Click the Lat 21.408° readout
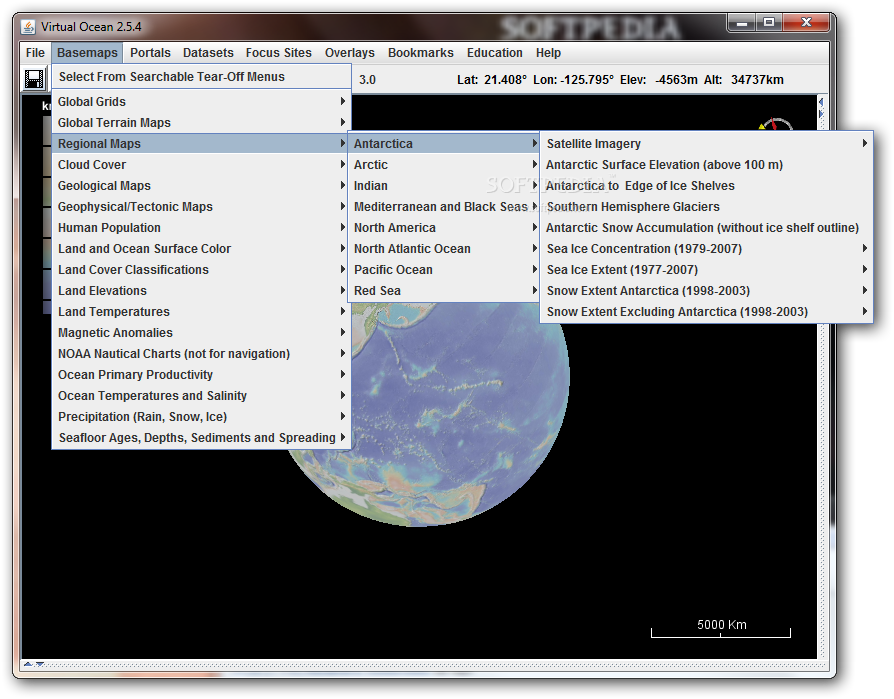The height and width of the screenshot is (699, 894). 491,80
